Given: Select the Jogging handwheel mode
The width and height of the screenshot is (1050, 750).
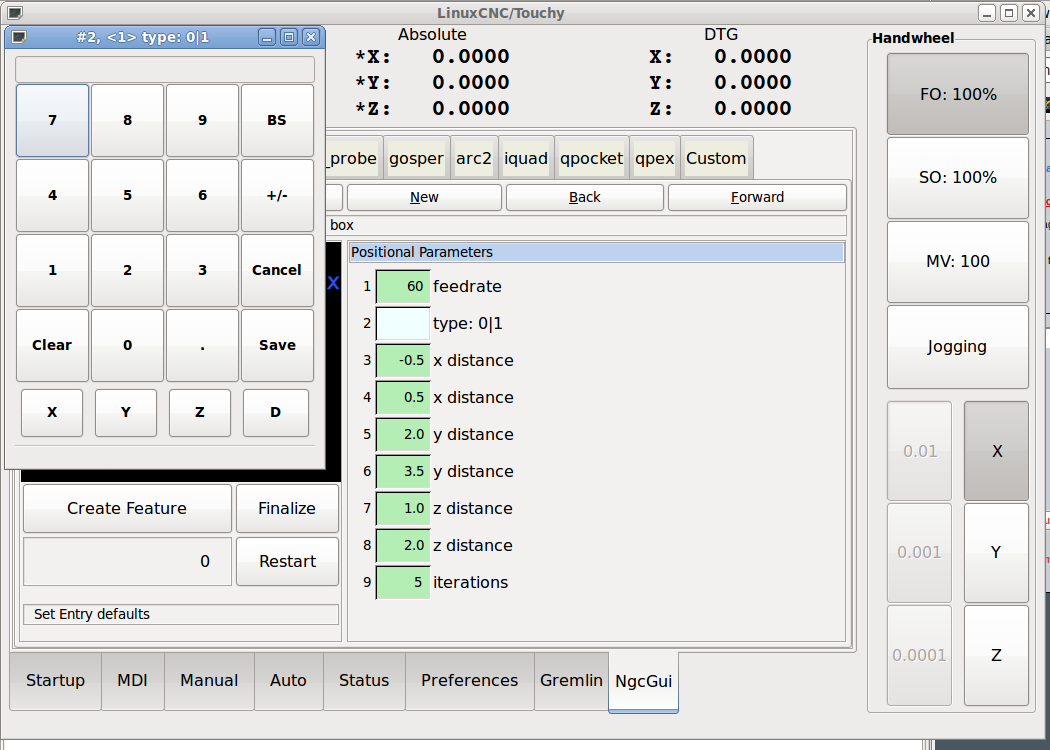Looking at the screenshot, I should [x=958, y=347].
